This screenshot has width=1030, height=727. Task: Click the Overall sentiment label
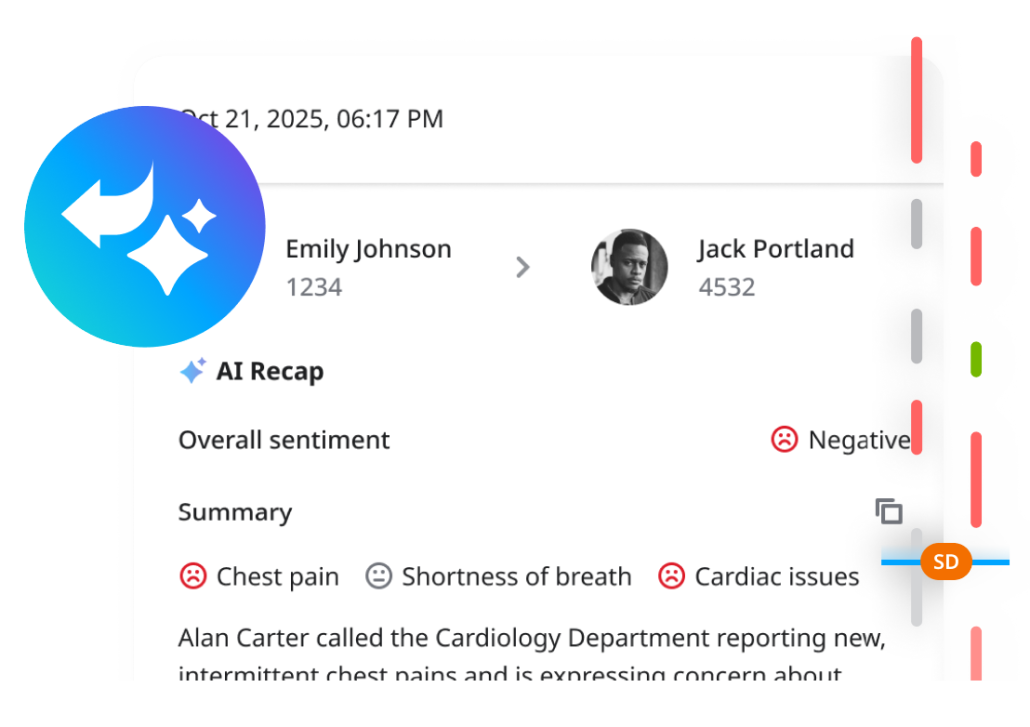[x=284, y=440]
